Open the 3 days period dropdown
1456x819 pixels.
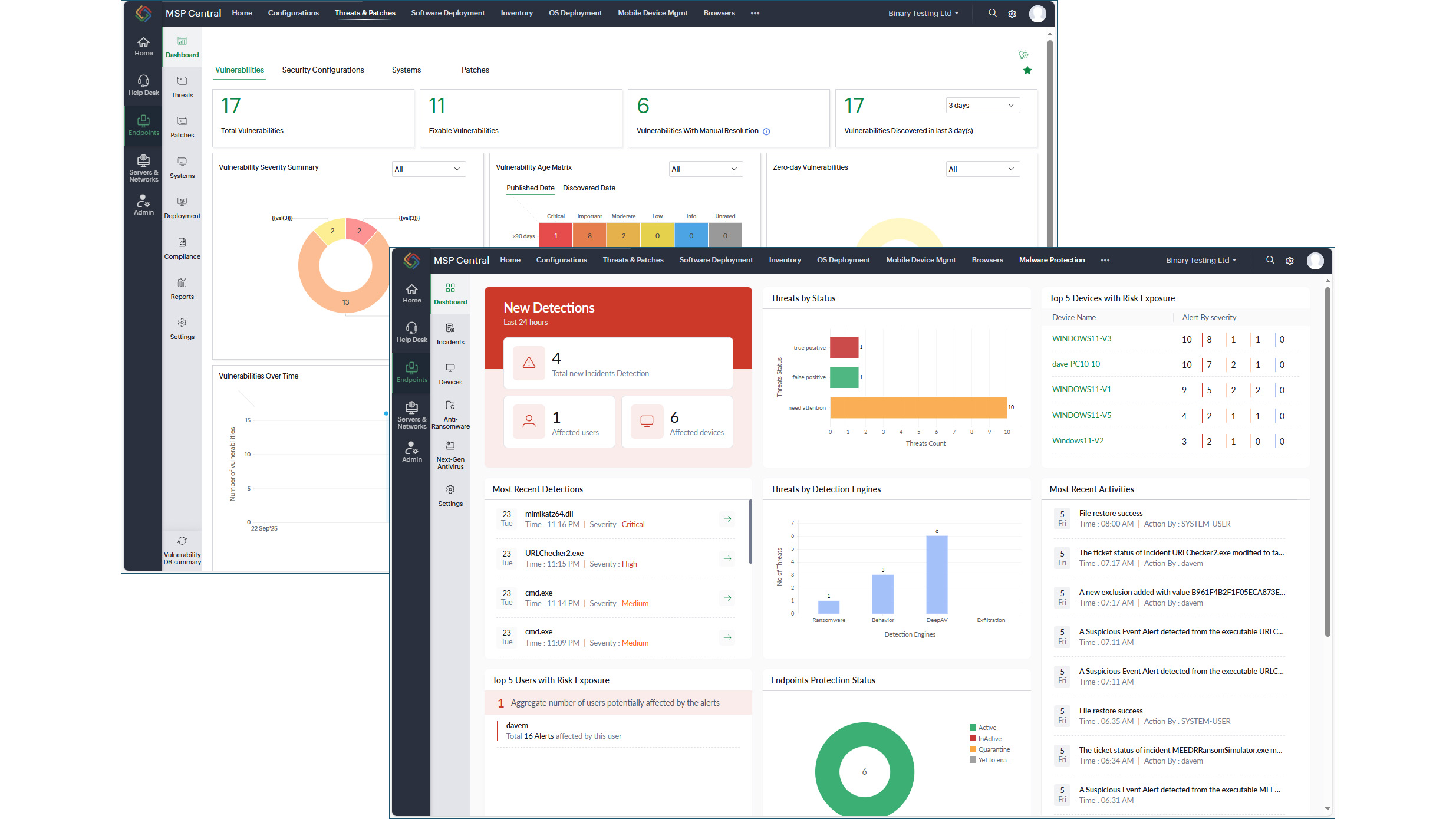click(982, 106)
